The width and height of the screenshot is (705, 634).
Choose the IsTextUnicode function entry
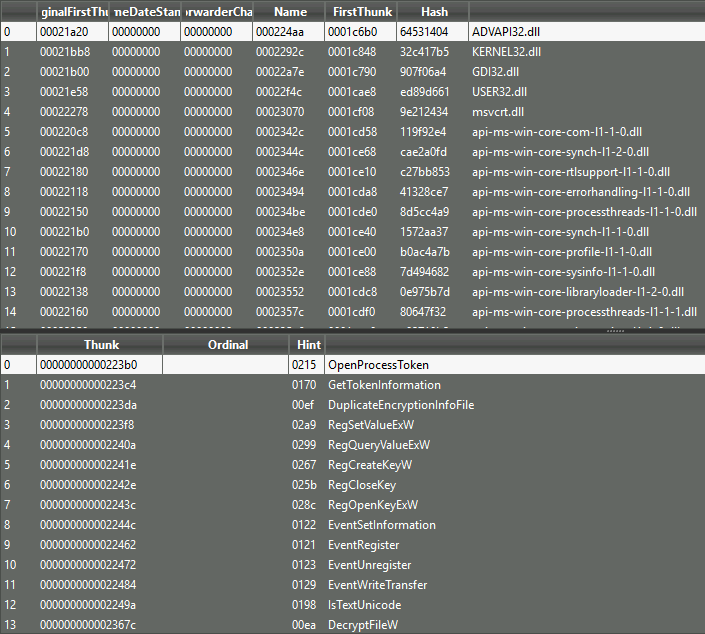pos(364,605)
